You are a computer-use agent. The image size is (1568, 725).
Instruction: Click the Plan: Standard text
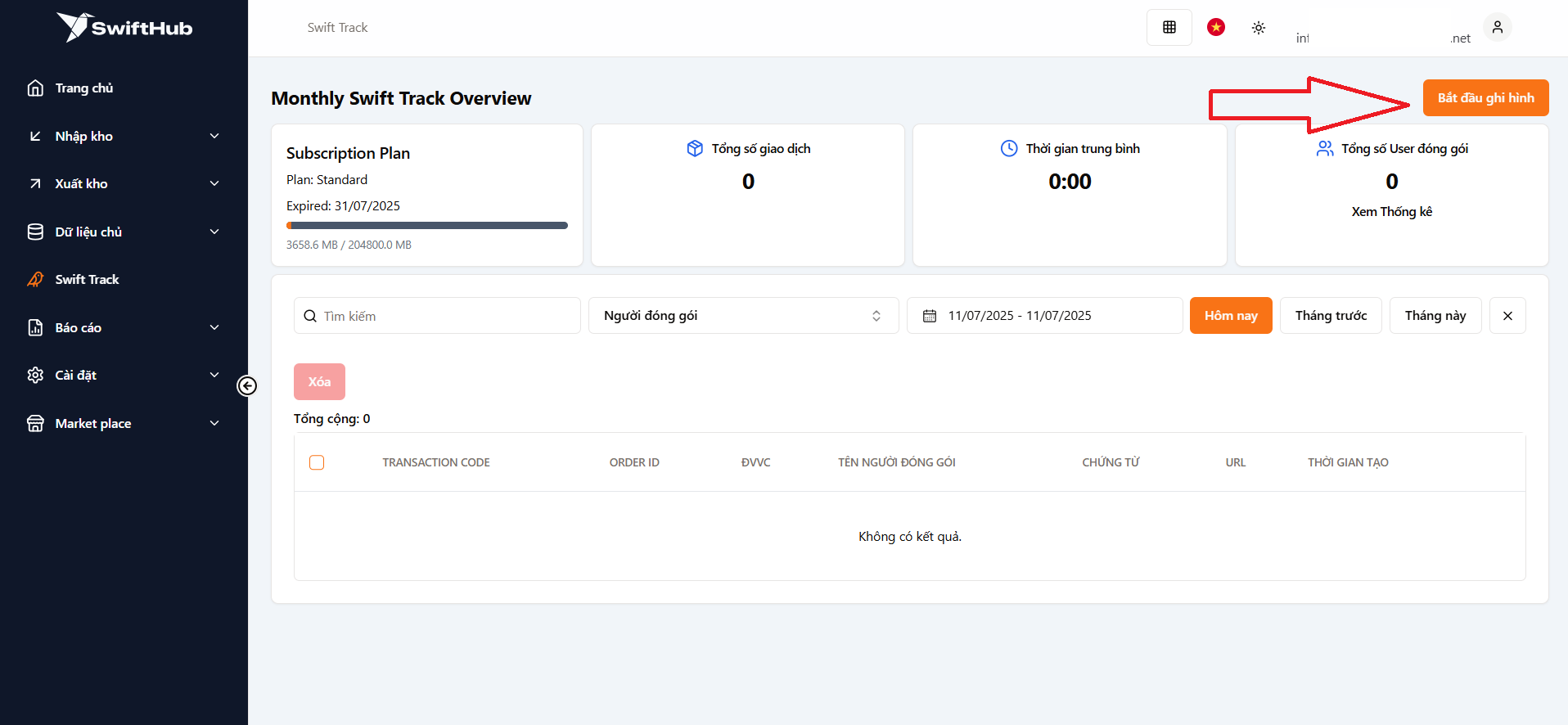[327, 179]
